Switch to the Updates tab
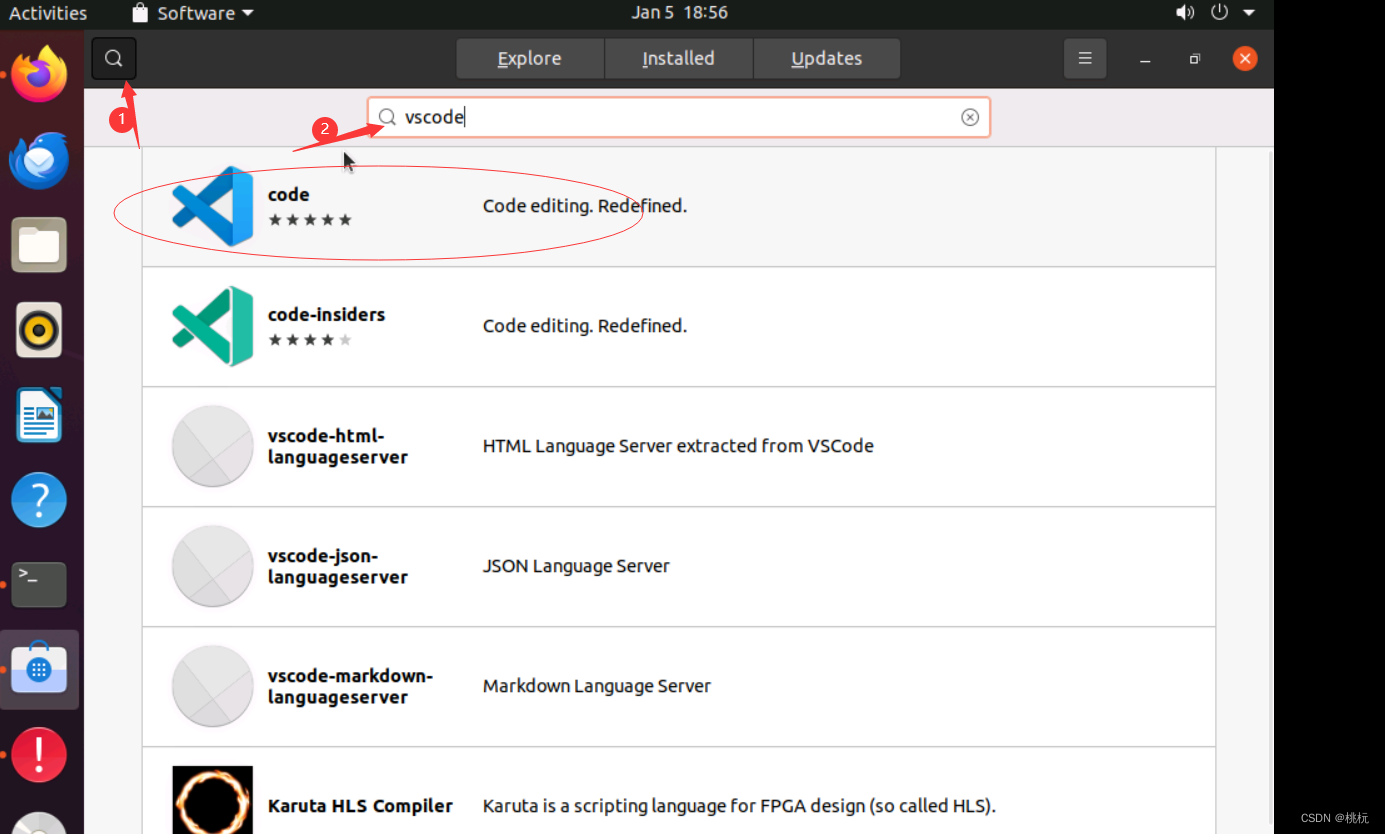1385x834 pixels. pos(827,58)
